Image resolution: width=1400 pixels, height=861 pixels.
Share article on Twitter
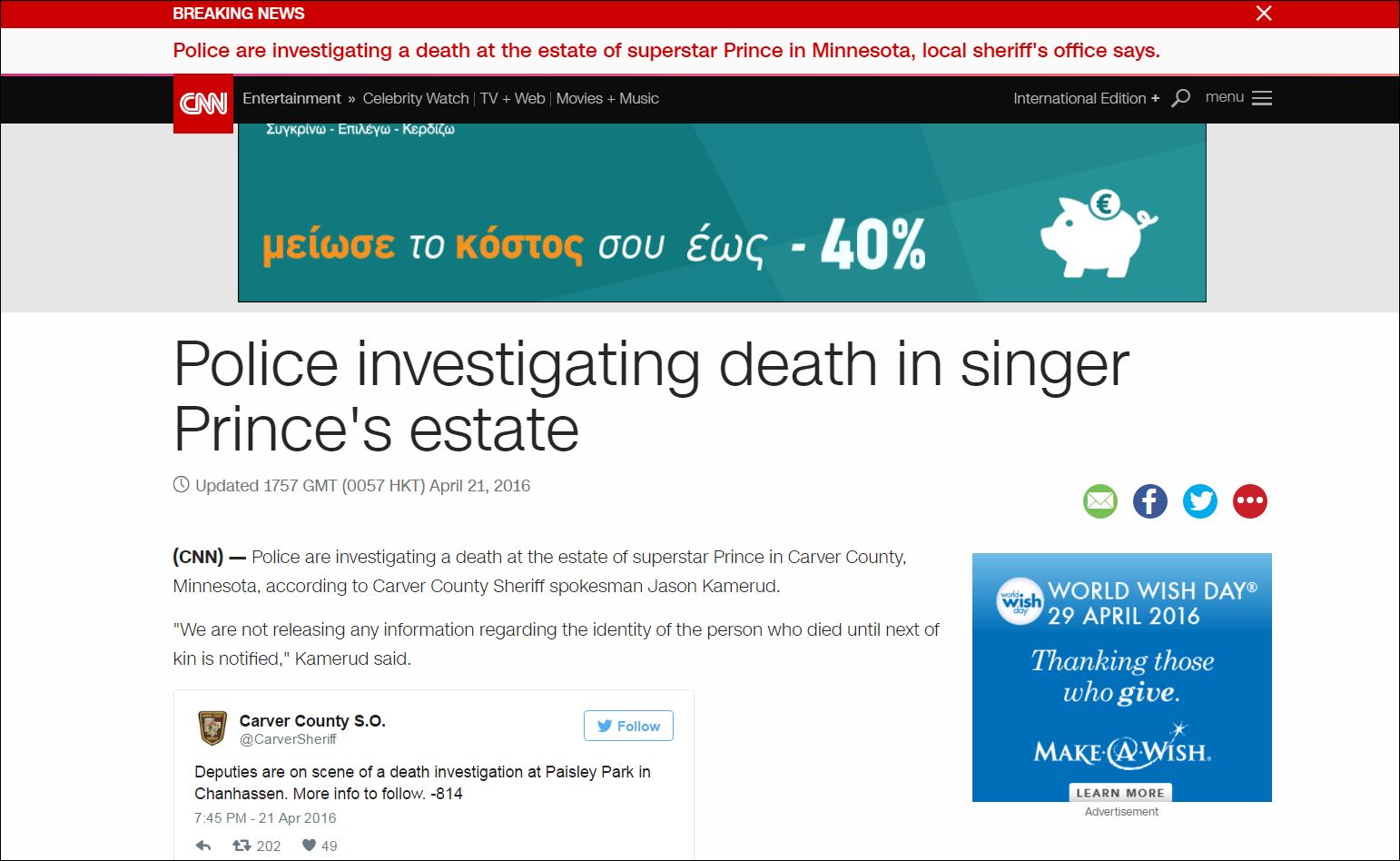pos(1199,501)
